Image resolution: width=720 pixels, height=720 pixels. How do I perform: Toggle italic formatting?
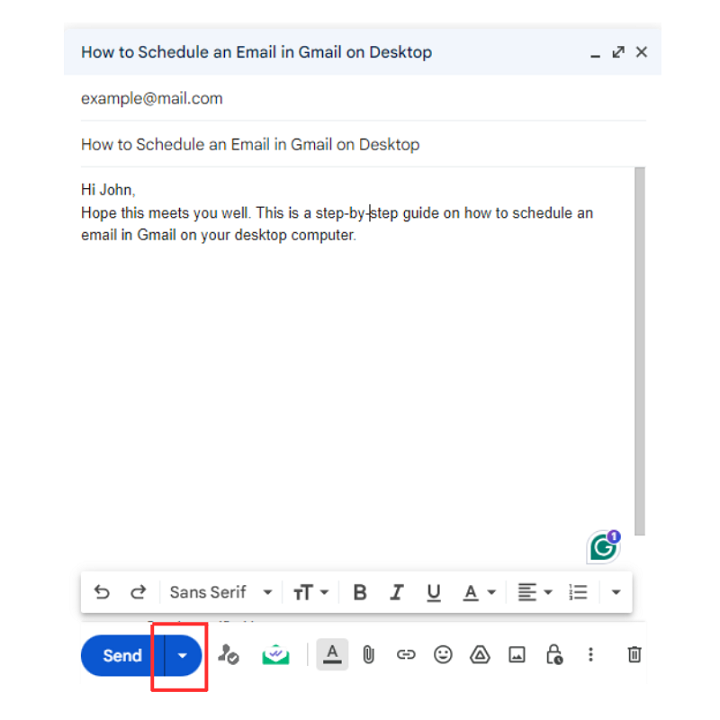[397, 592]
